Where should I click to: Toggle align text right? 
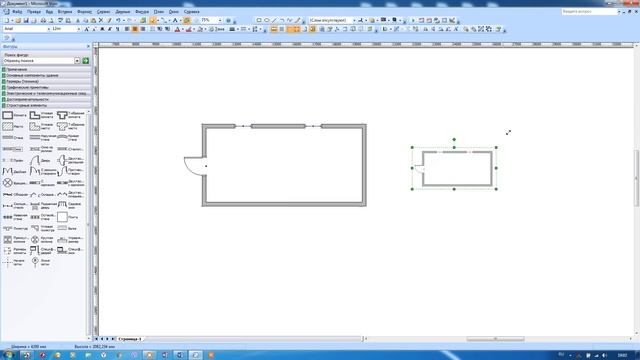[143, 29]
